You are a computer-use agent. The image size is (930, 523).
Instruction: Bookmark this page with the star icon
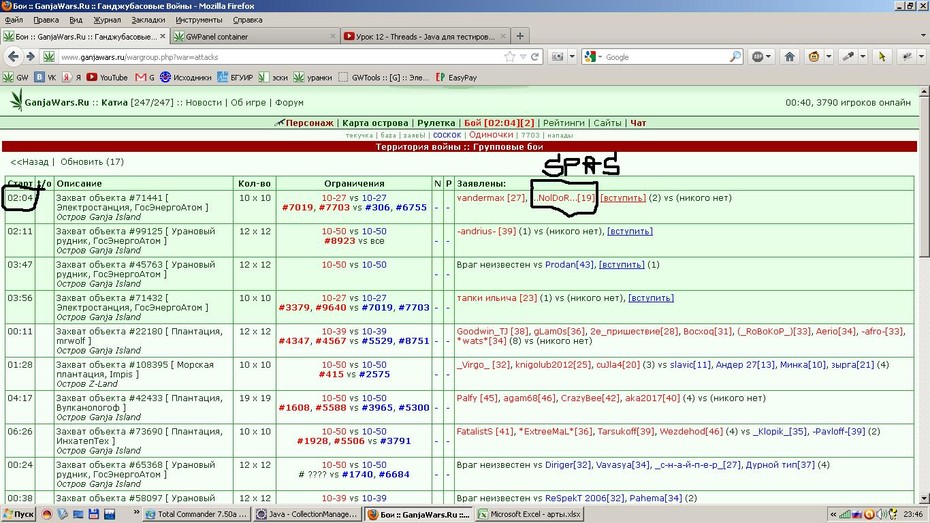point(509,57)
